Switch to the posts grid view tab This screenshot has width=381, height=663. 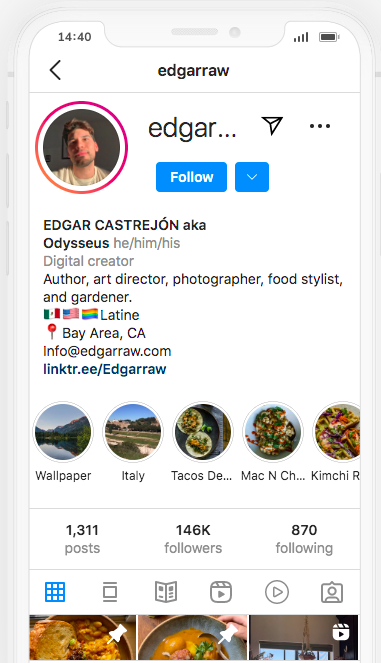pos(55,592)
